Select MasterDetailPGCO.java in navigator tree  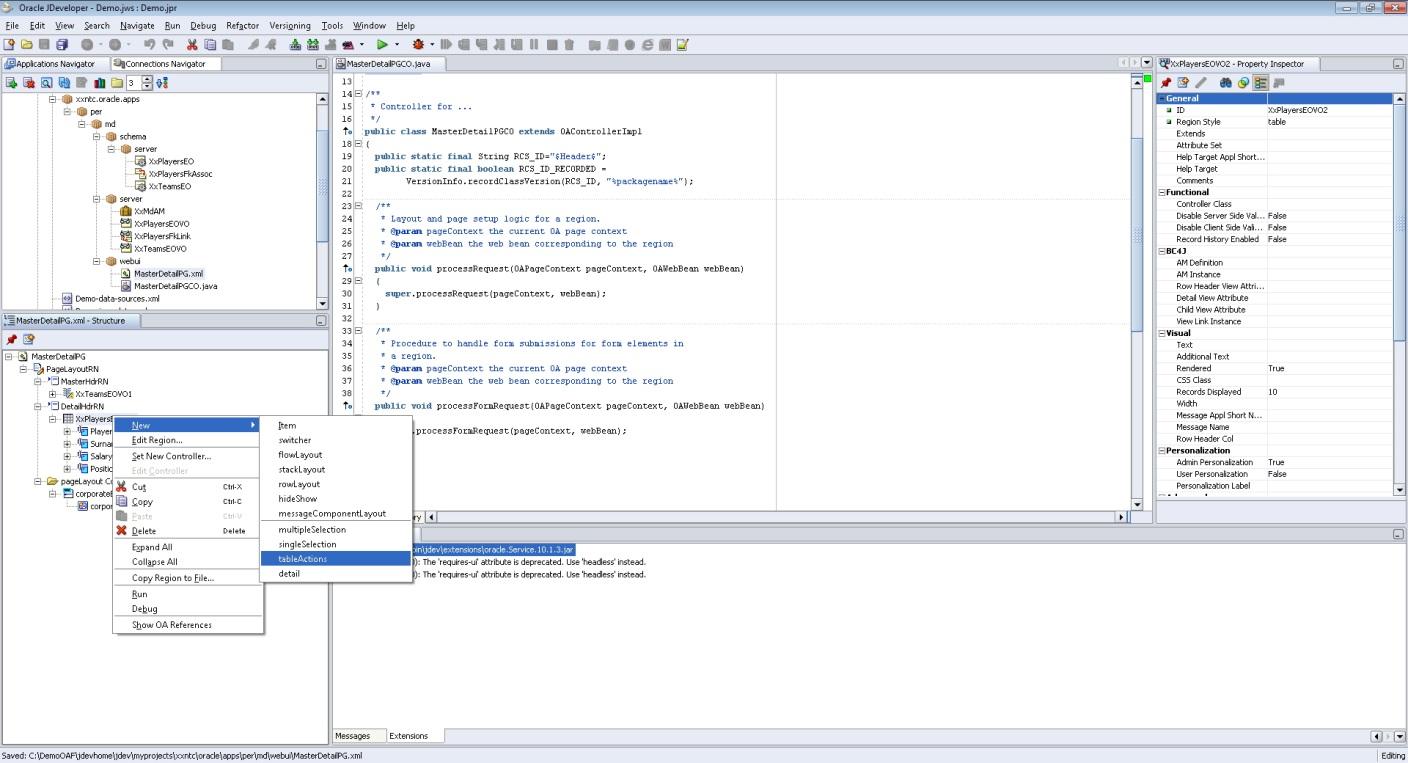click(175, 286)
